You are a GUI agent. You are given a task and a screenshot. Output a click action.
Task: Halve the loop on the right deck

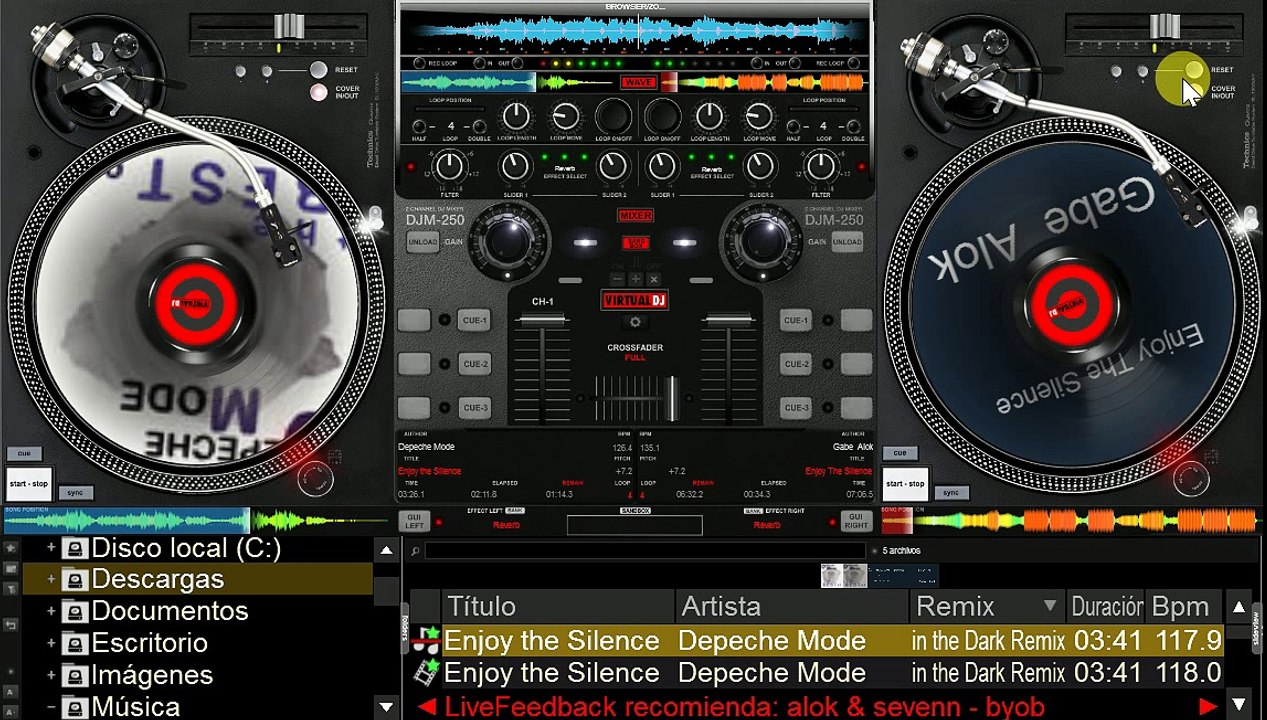793,126
